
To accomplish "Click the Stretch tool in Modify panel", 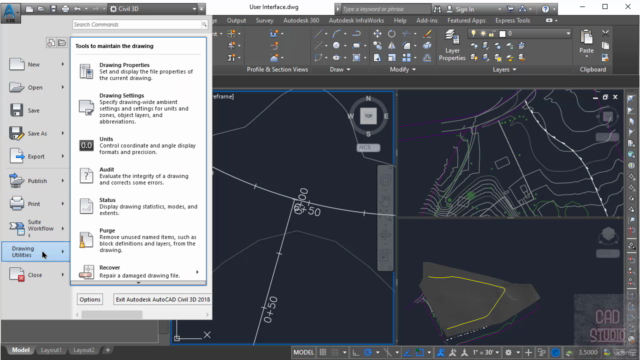I will tap(377, 58).
